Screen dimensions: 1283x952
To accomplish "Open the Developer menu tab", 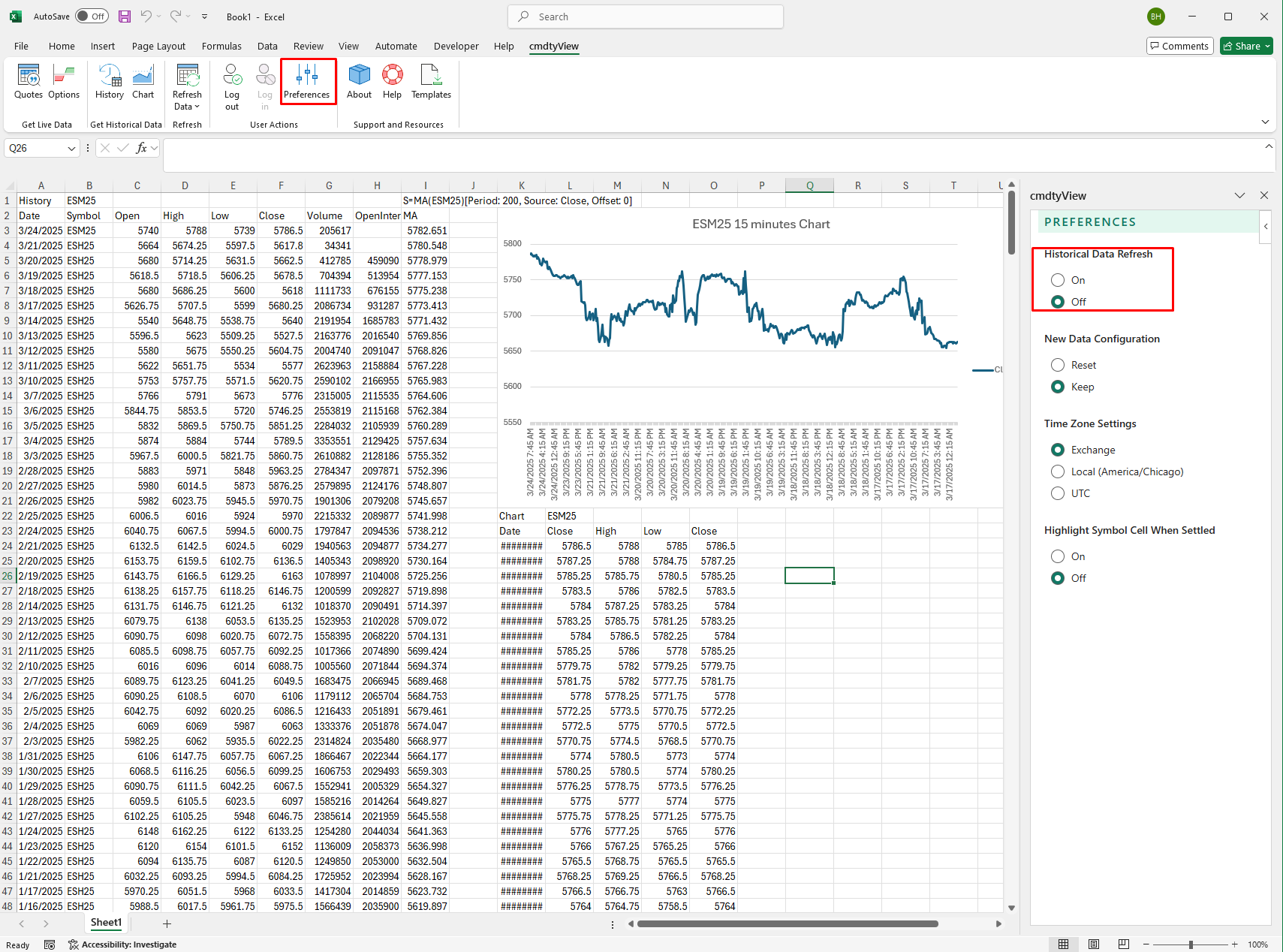I will pos(456,46).
